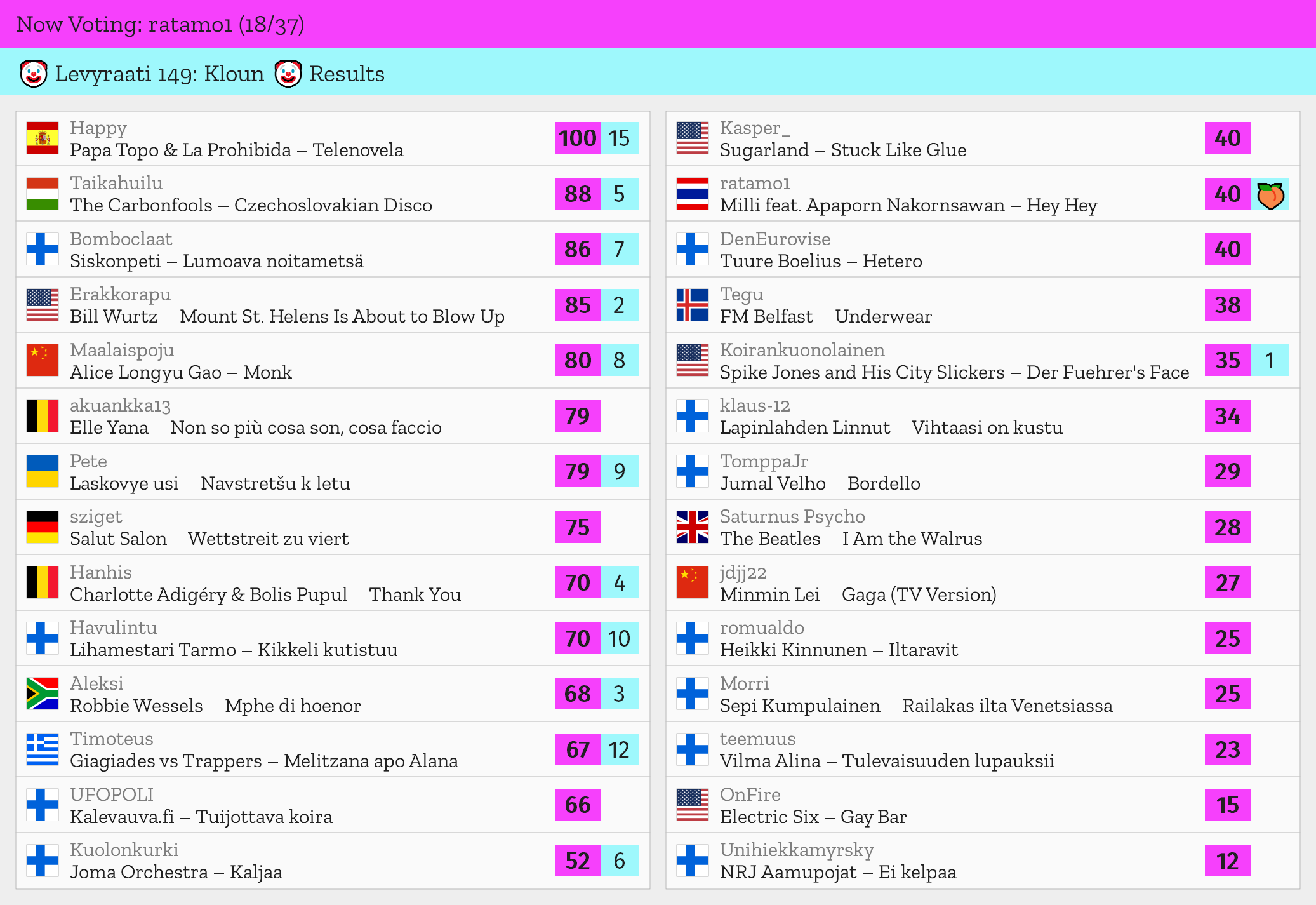Click the Iceland flag beside Tegu
Image resolution: width=1316 pixels, height=905 pixels.
tap(693, 305)
